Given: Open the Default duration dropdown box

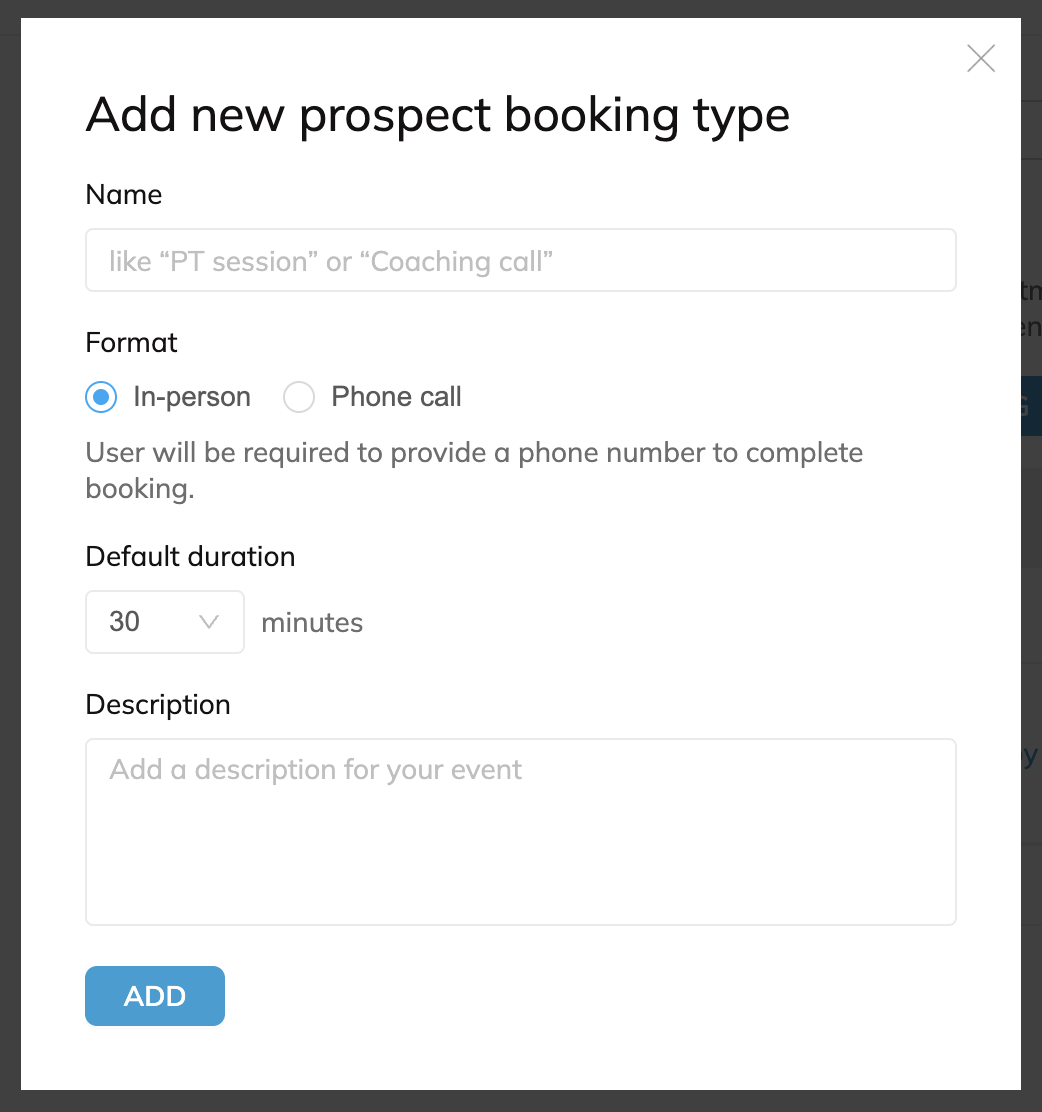Looking at the screenshot, I should click(165, 622).
